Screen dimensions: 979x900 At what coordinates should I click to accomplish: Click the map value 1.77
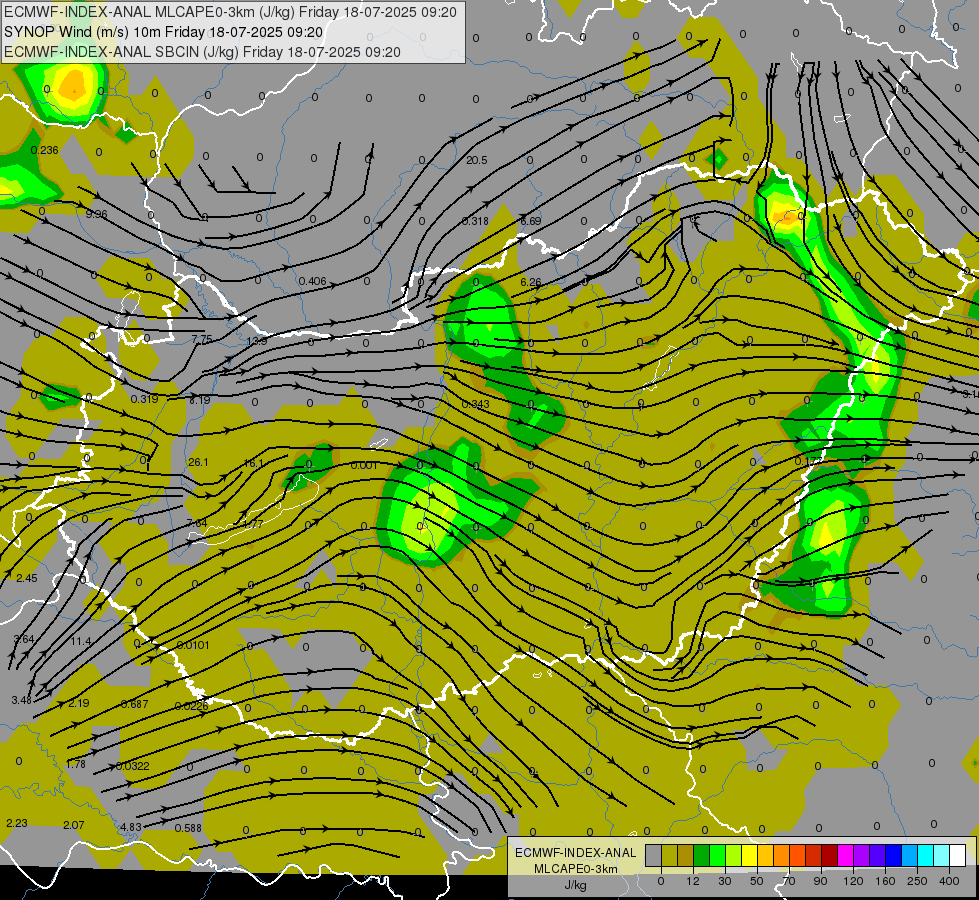(x=253, y=525)
